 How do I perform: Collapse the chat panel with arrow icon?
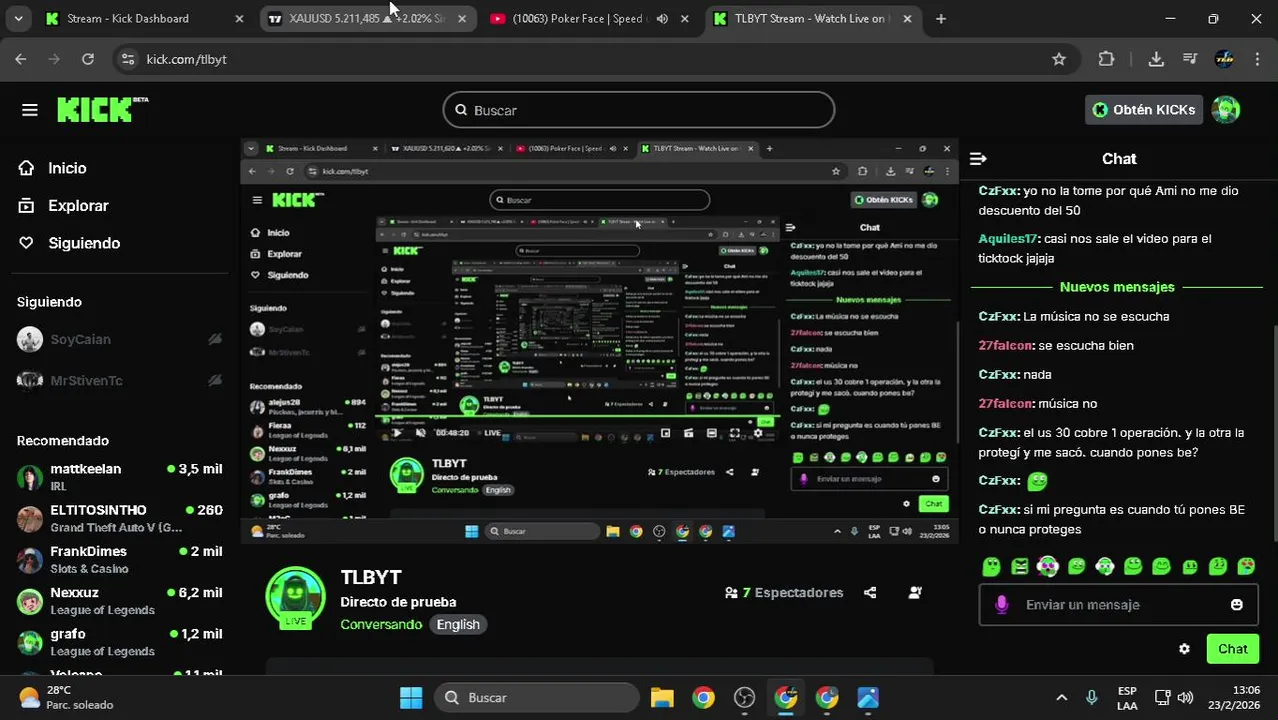tap(978, 159)
